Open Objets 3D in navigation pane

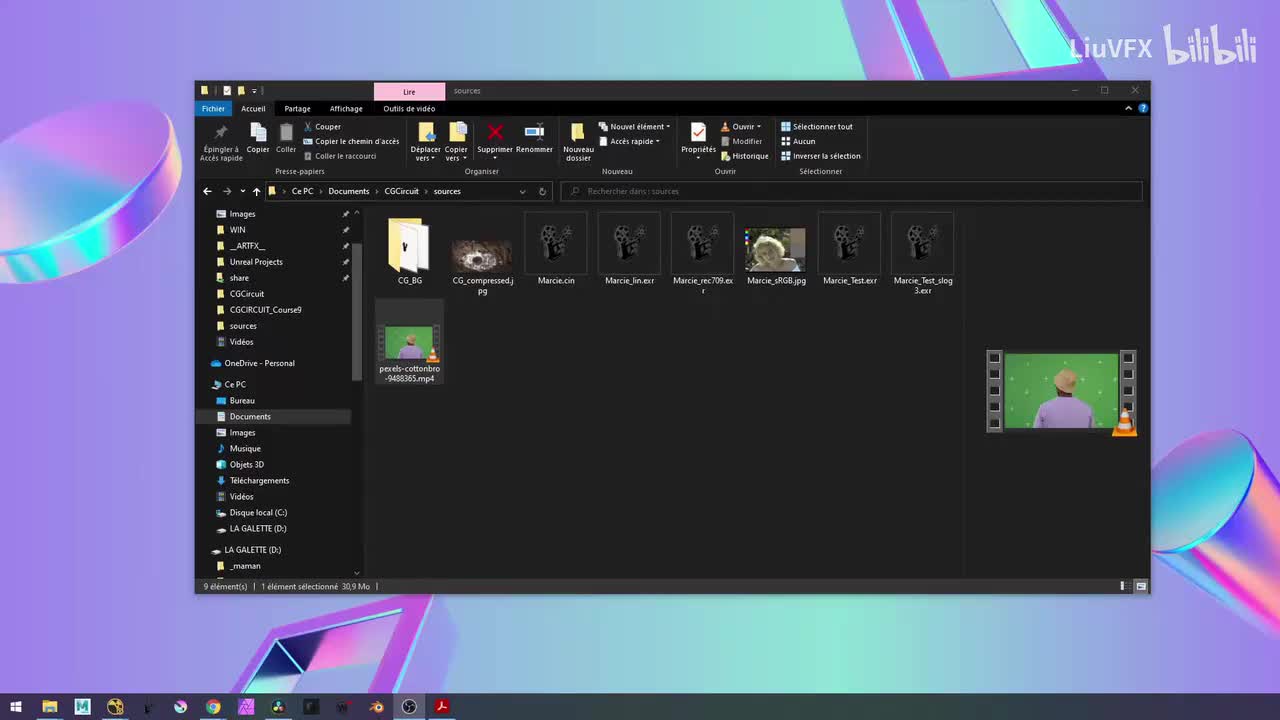246,464
